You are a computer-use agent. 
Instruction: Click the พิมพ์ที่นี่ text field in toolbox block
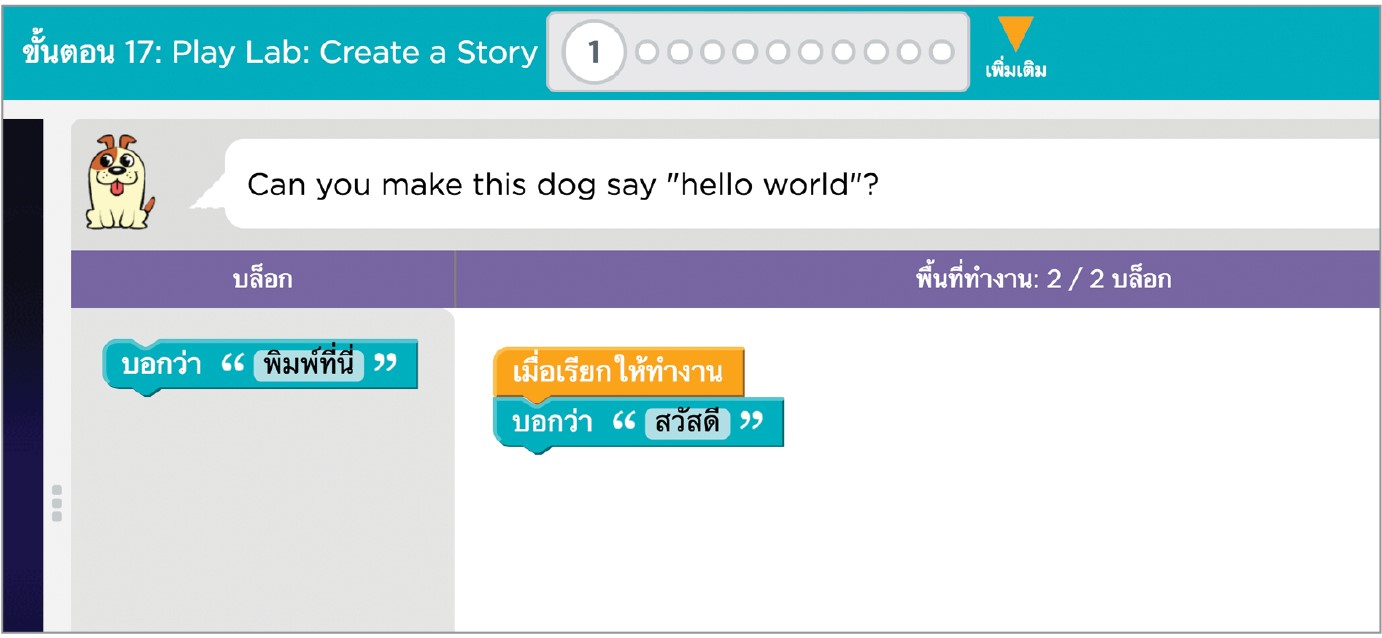309,365
